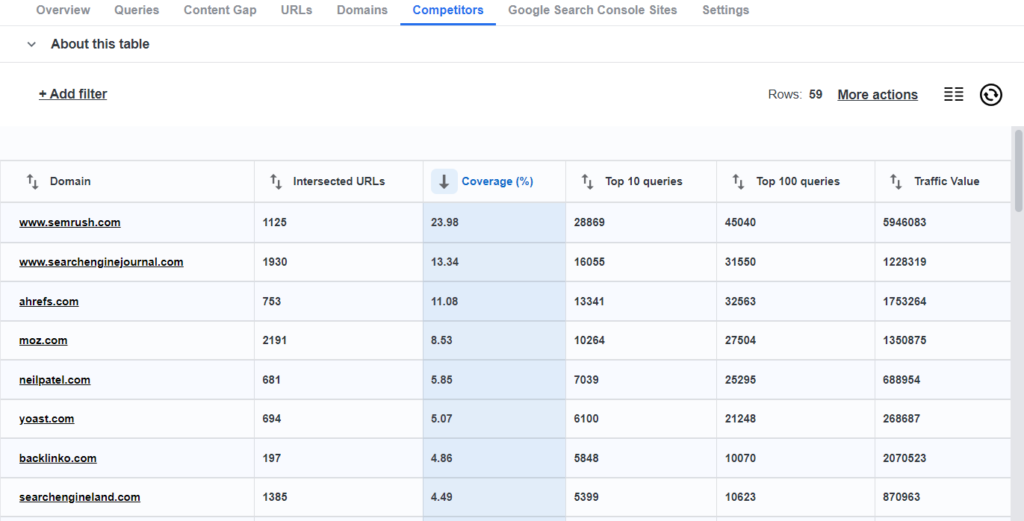This screenshot has width=1024, height=521.
Task: Click the Intersected URLs header label
Action: tap(339, 182)
